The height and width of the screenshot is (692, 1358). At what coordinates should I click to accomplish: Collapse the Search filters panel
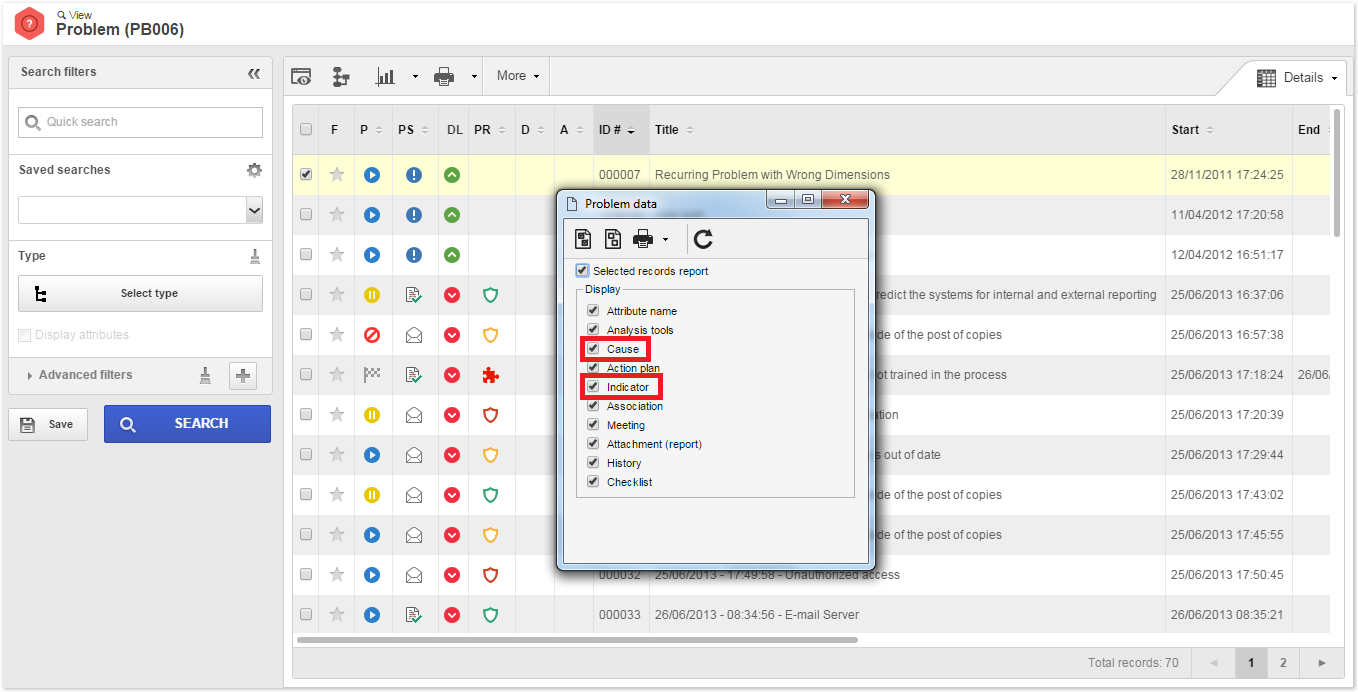(x=254, y=73)
